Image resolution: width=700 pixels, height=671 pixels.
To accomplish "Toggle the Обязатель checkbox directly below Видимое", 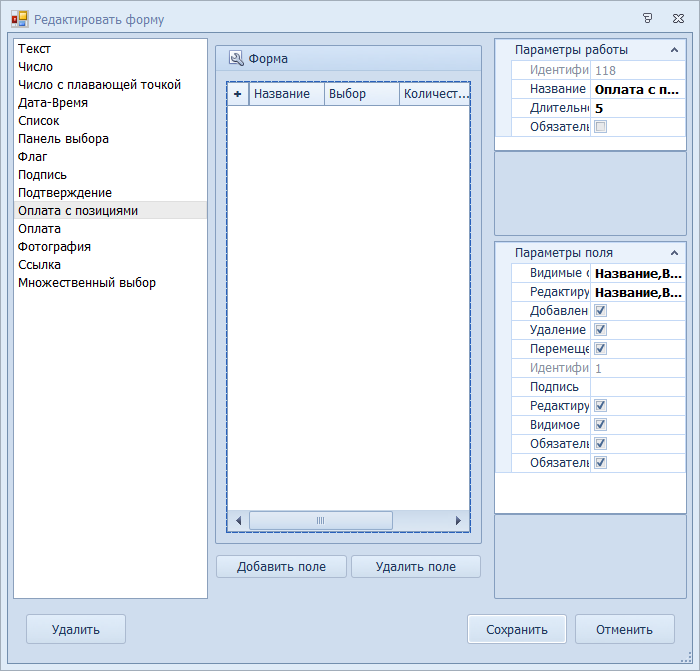I will point(601,444).
